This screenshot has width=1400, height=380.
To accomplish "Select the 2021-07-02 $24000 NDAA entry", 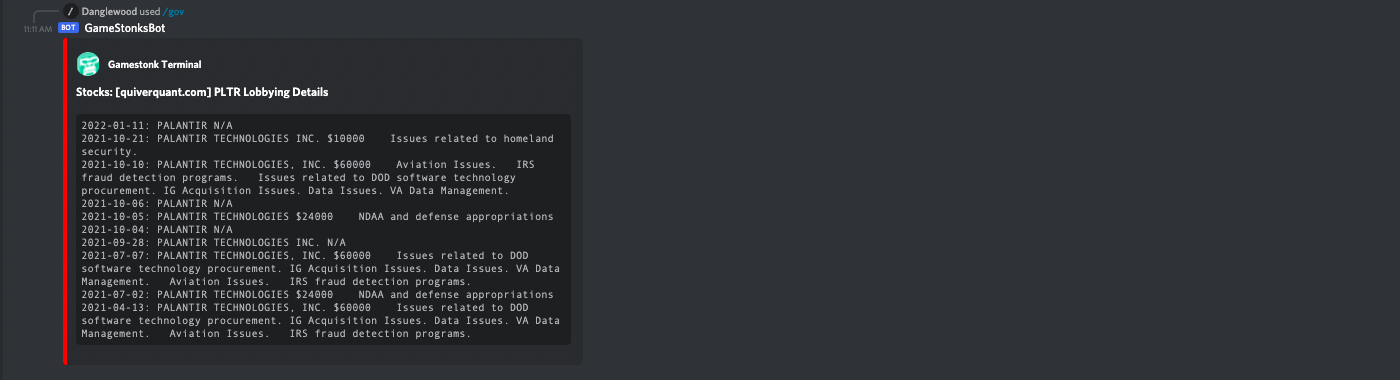I will coord(318,295).
